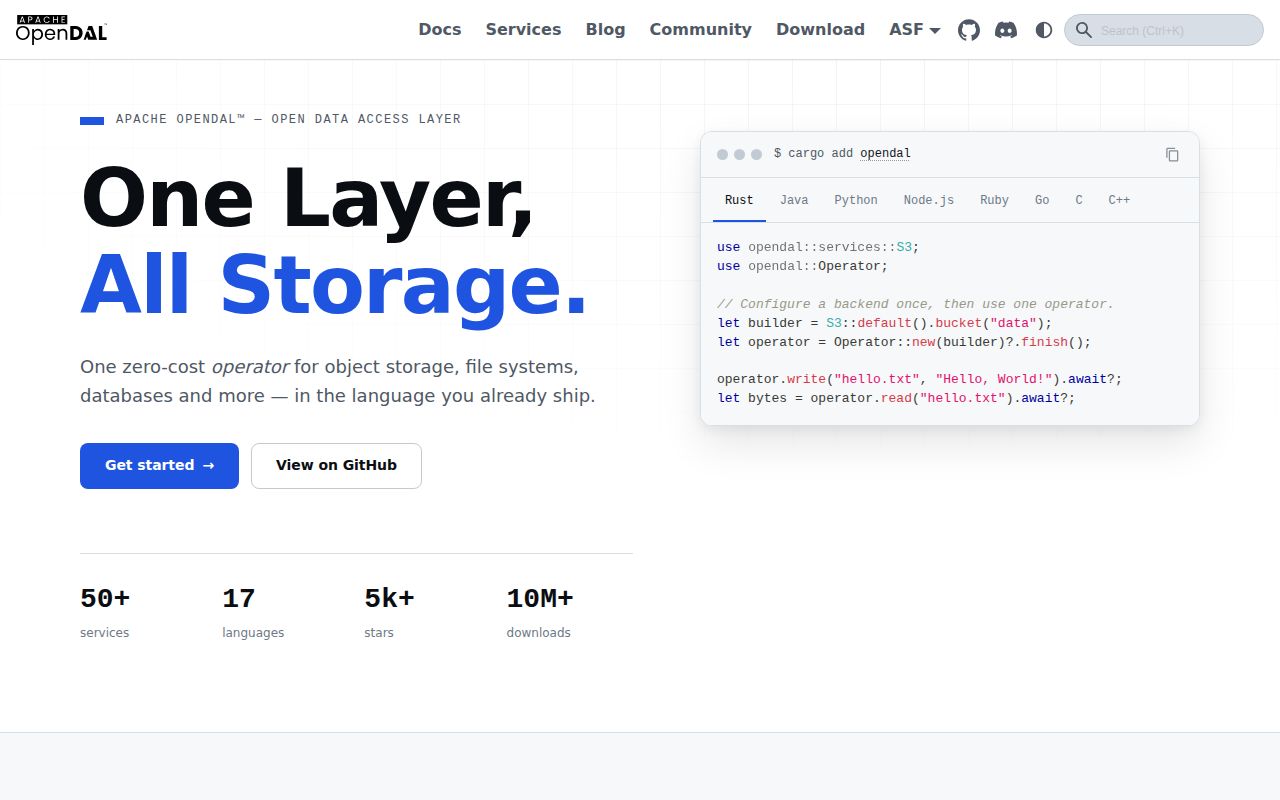The image size is (1280, 800).
Task: Switch to the Node.js tab
Action: point(929,200)
